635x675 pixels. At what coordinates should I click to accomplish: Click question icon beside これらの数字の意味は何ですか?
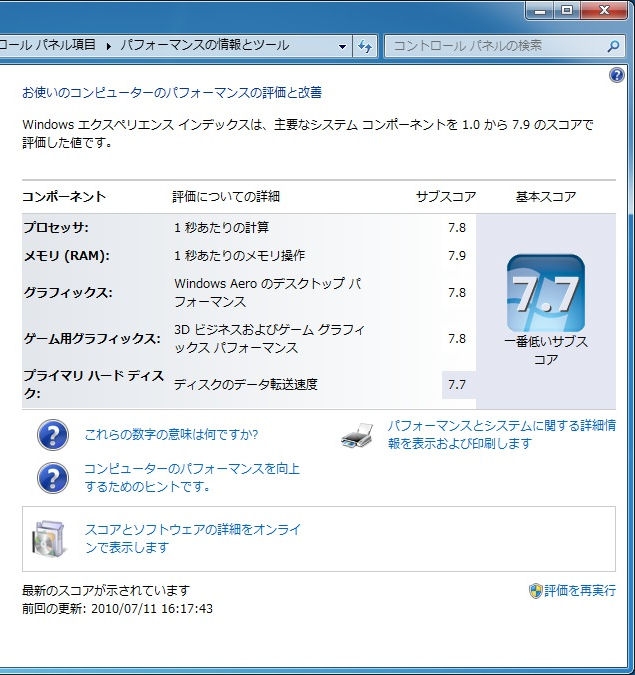point(53,435)
